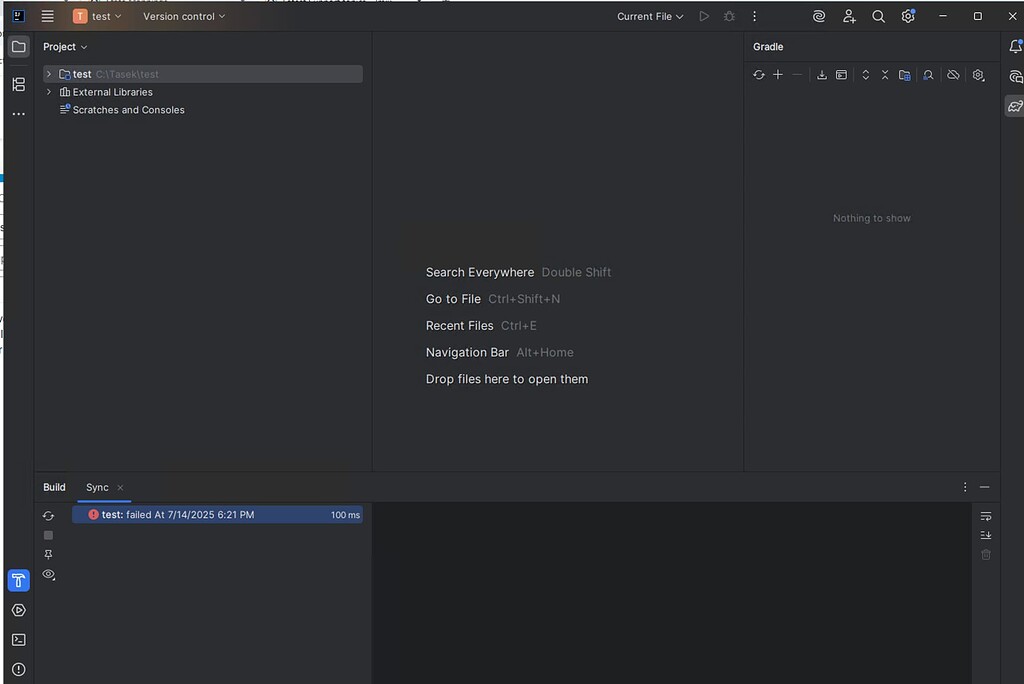Select opened file folder icon in Gradle toolbar
Image resolution: width=1024 pixels, height=684 pixels.
click(904, 75)
